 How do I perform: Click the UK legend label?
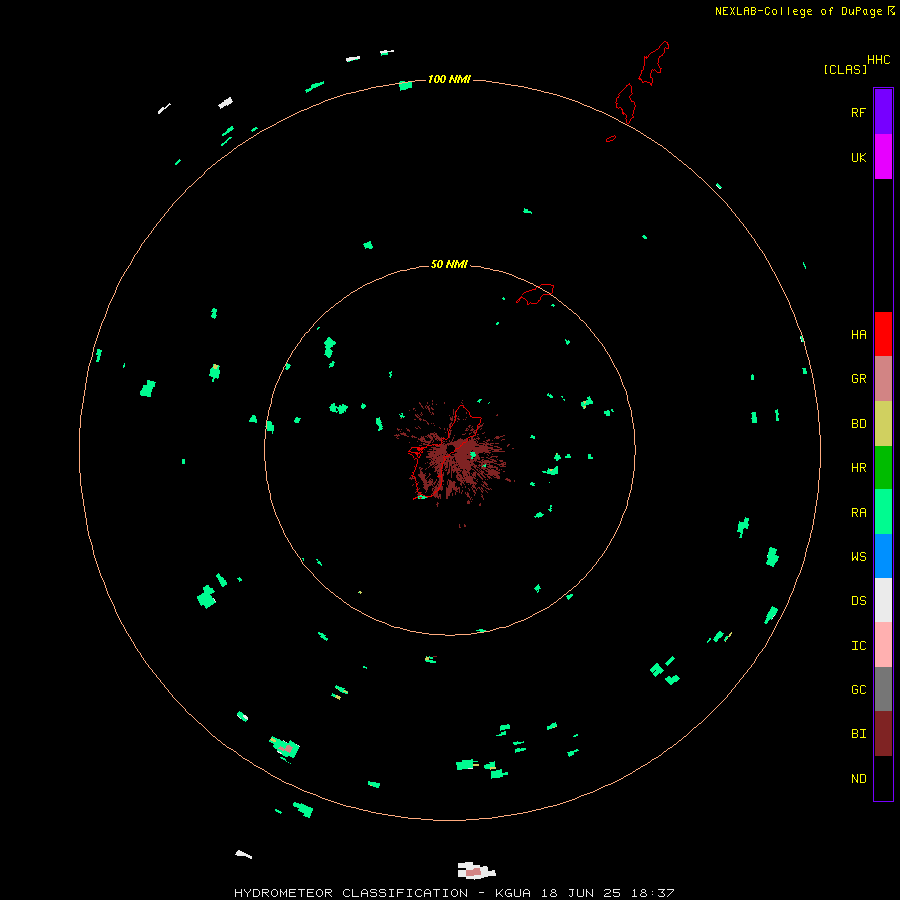858,157
